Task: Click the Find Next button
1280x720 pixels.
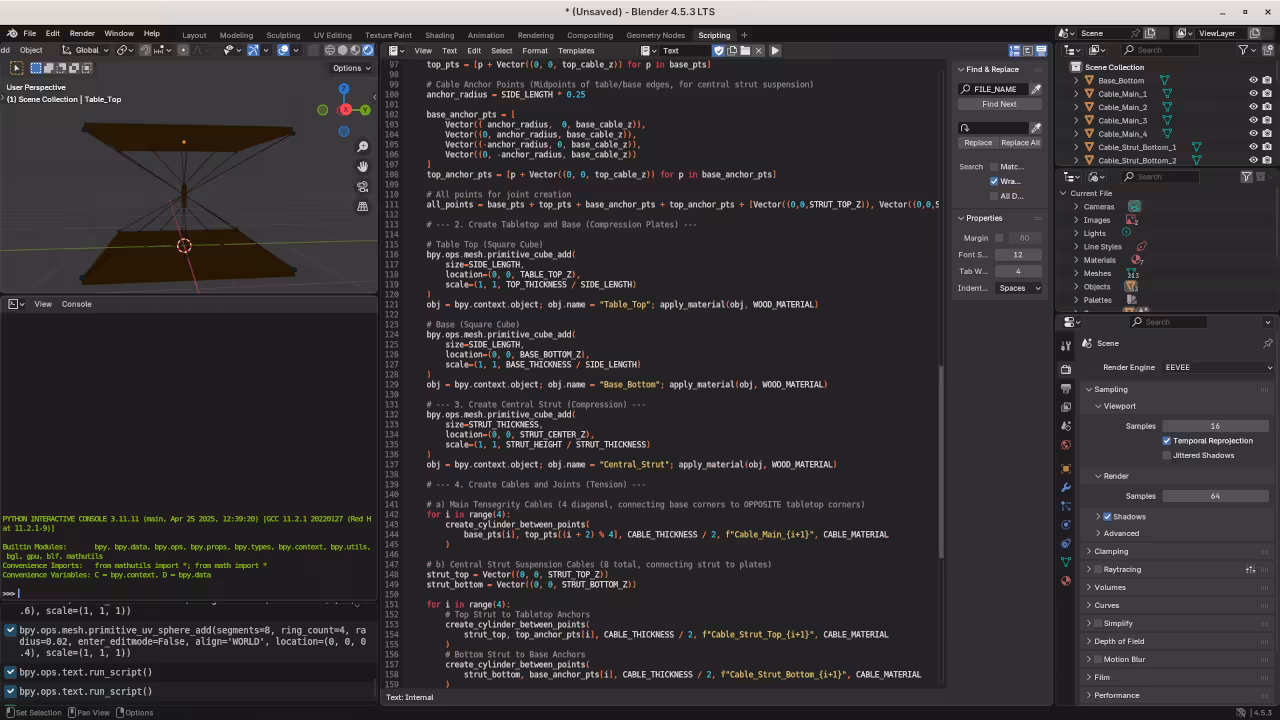Action: point(999,104)
